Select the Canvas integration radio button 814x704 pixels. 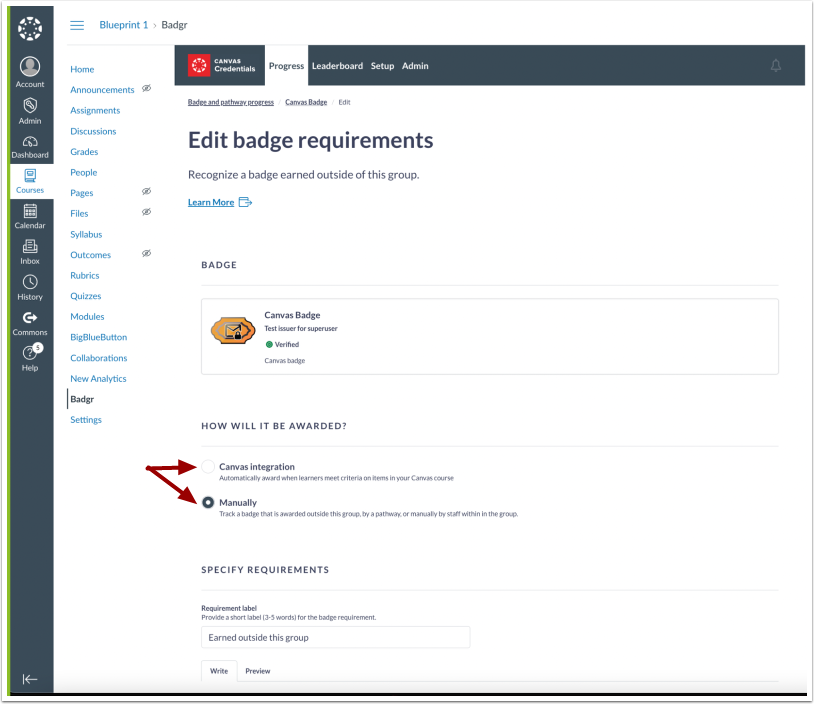(208, 467)
